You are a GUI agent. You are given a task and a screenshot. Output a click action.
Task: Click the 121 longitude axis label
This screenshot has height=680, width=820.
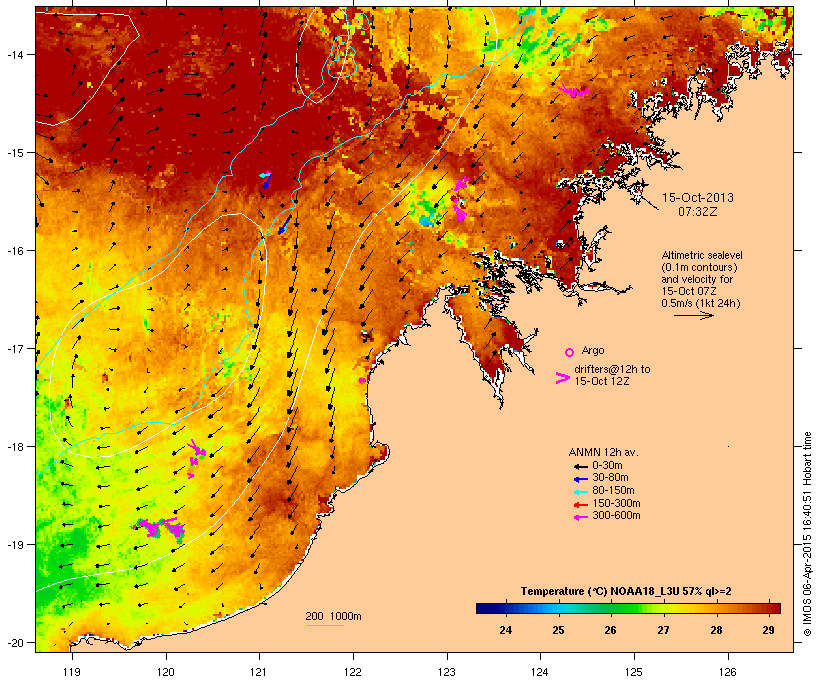point(259,672)
